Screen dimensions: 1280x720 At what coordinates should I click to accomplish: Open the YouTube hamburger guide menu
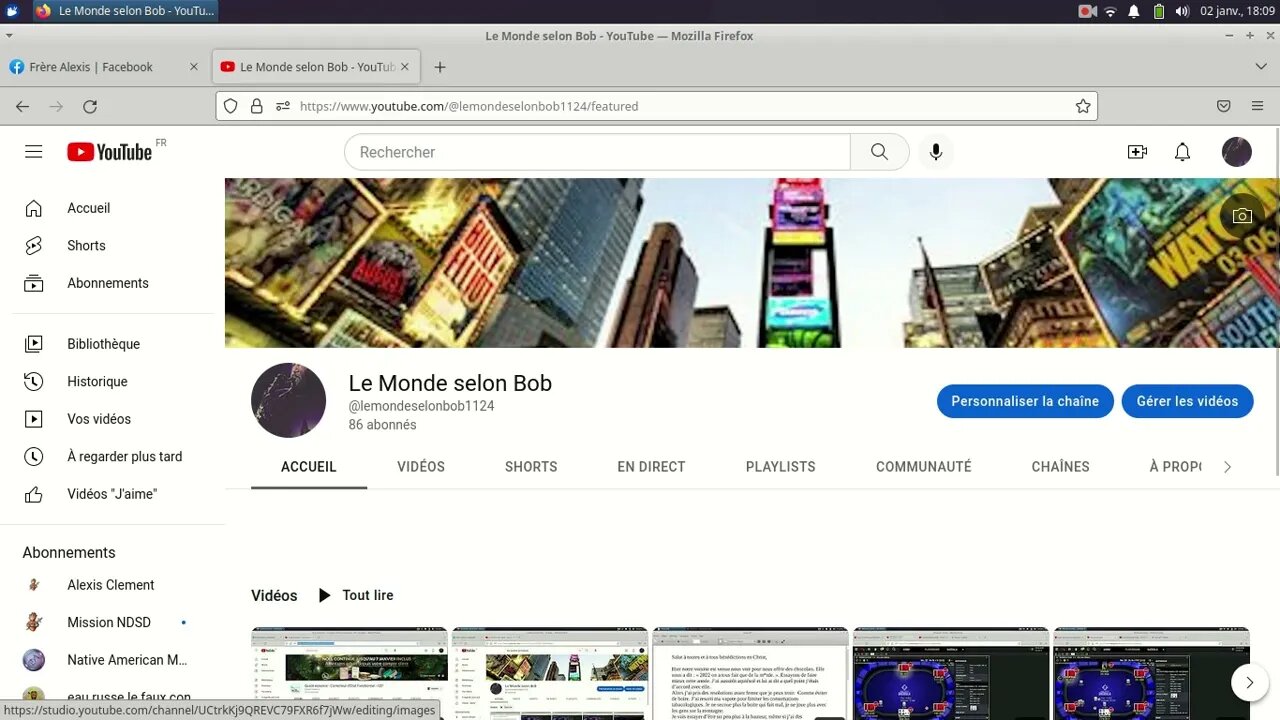(x=34, y=152)
